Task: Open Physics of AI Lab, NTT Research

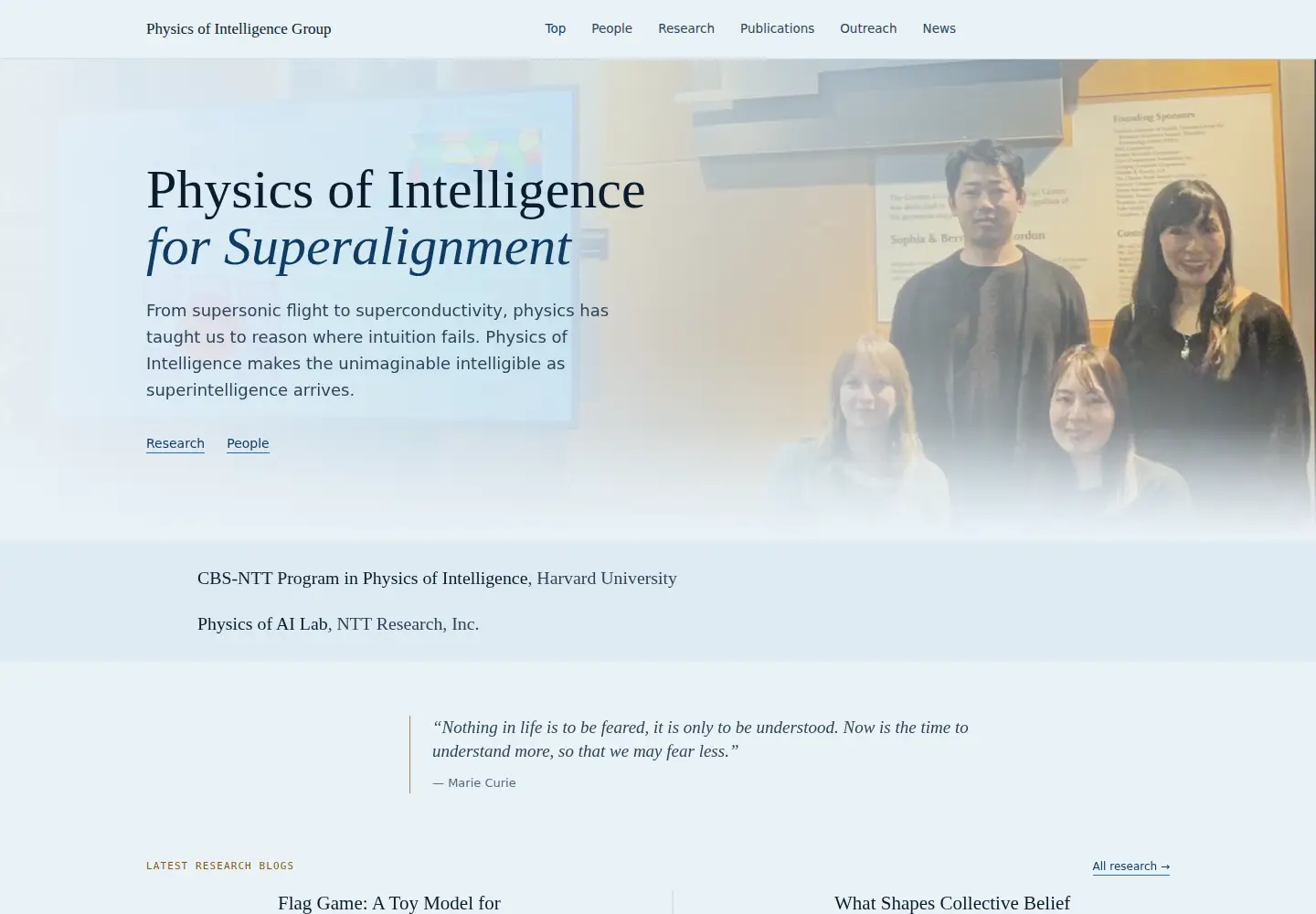Action: [x=338, y=624]
